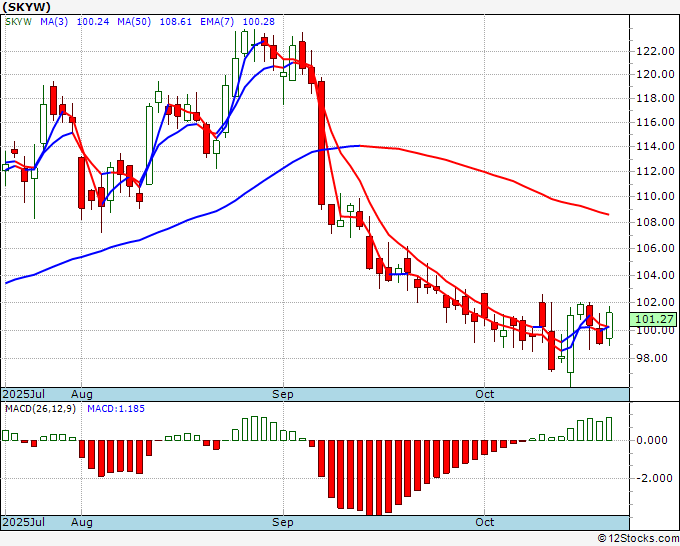Click the MACD:1.185 value label
This screenshot has height=546, width=680.
(116, 409)
